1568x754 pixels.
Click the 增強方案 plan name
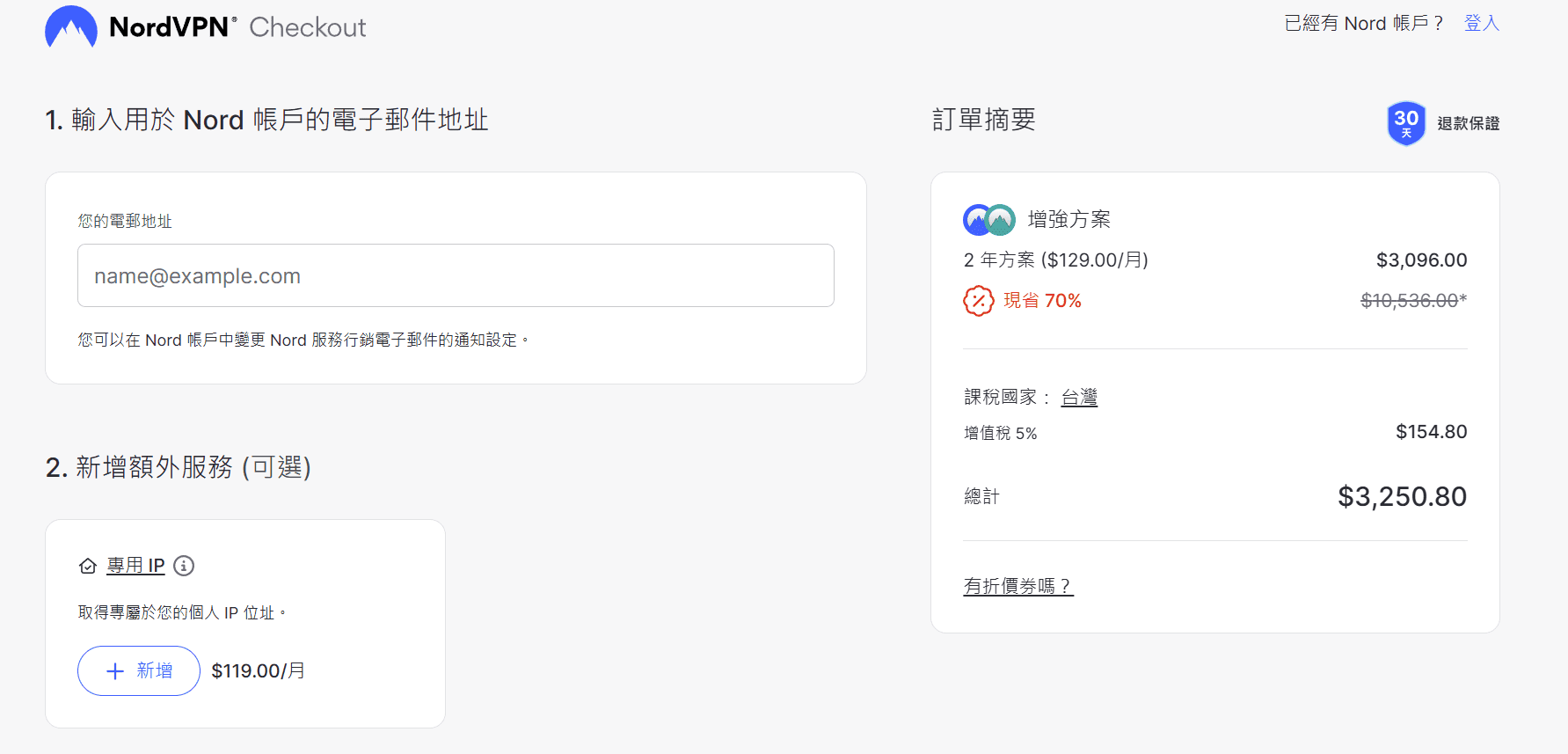1068,220
